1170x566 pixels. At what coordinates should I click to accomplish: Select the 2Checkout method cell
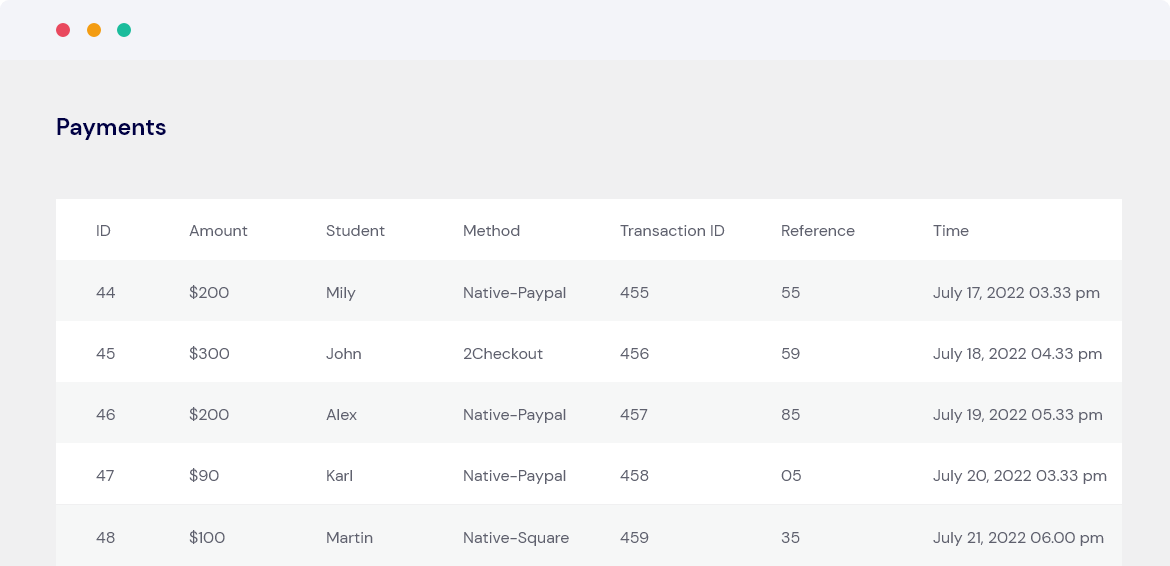(x=502, y=354)
